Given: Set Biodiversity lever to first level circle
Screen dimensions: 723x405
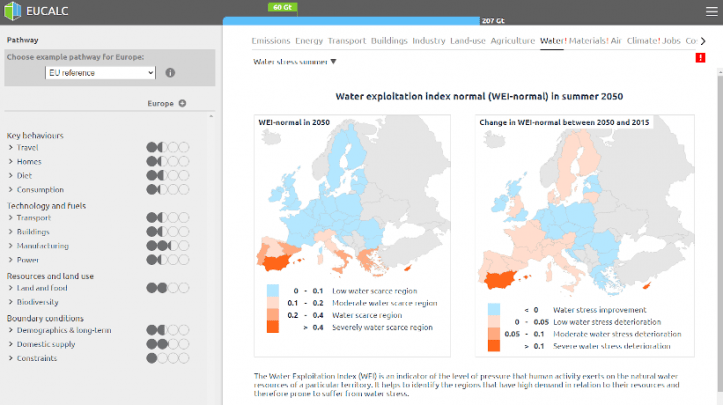Looking at the screenshot, I should [152, 302].
